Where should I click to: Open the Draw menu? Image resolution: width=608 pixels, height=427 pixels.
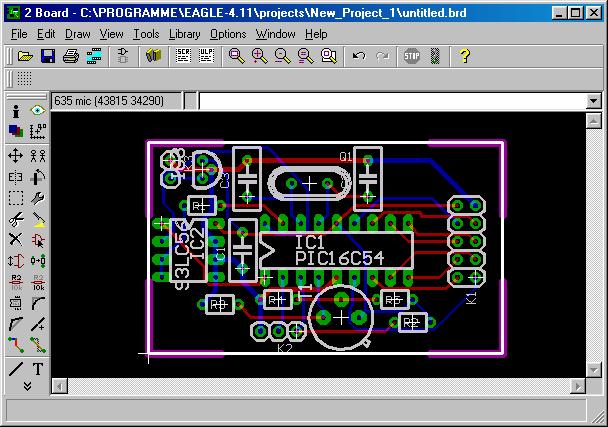(x=78, y=34)
